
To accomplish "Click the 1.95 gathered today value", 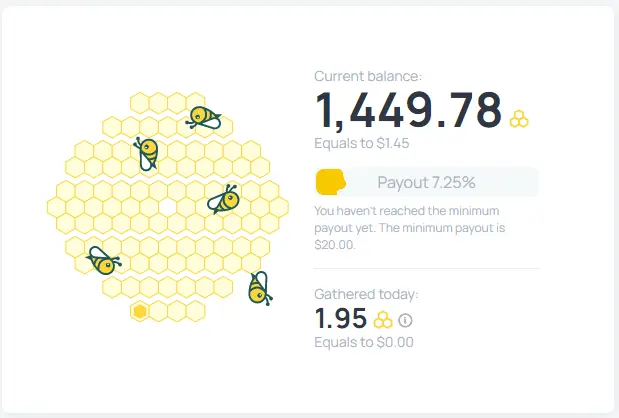I will pos(341,319).
